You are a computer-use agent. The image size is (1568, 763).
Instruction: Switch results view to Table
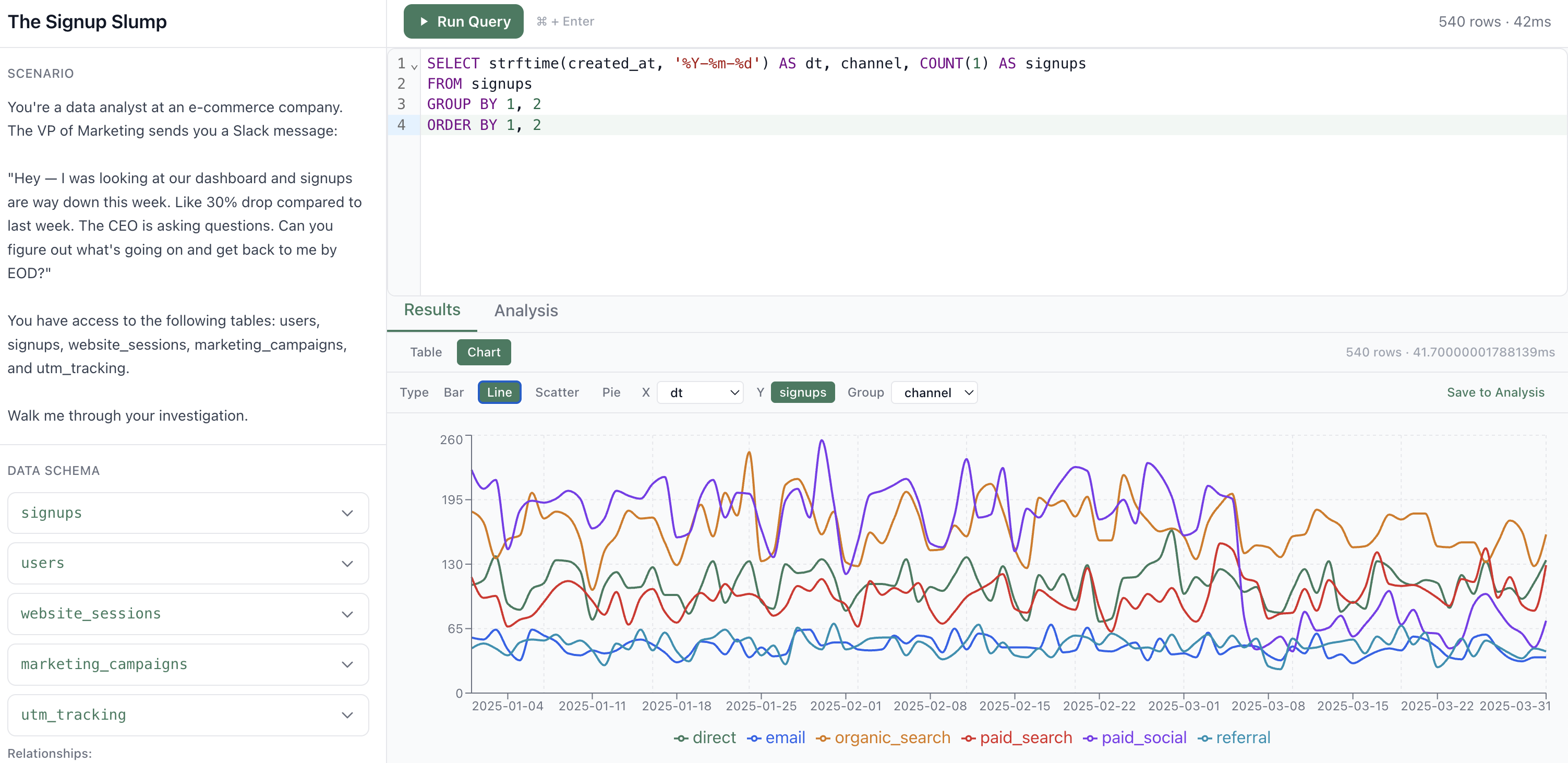(x=426, y=352)
